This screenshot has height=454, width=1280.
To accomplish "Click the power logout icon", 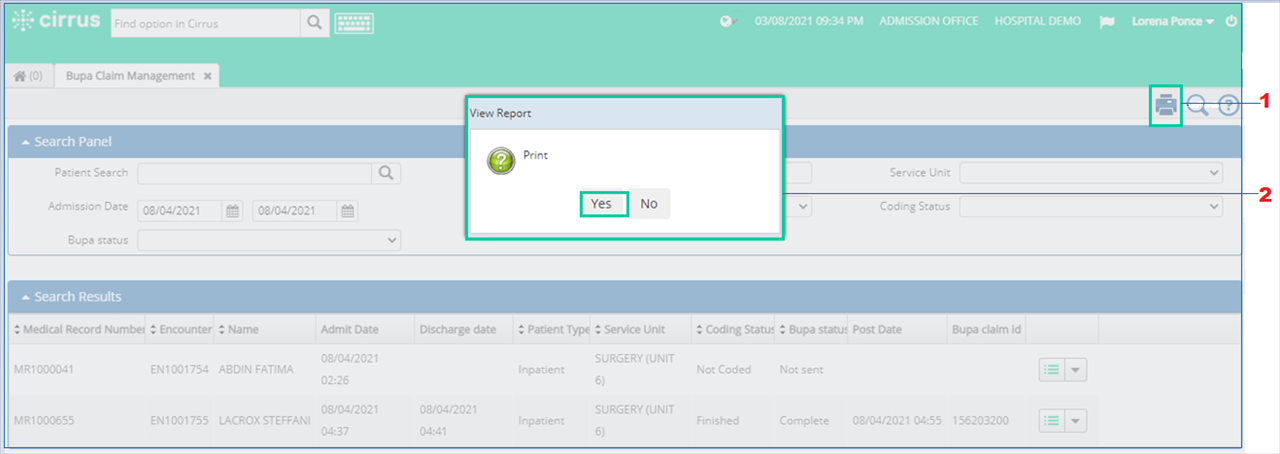I will (x=1231, y=21).
